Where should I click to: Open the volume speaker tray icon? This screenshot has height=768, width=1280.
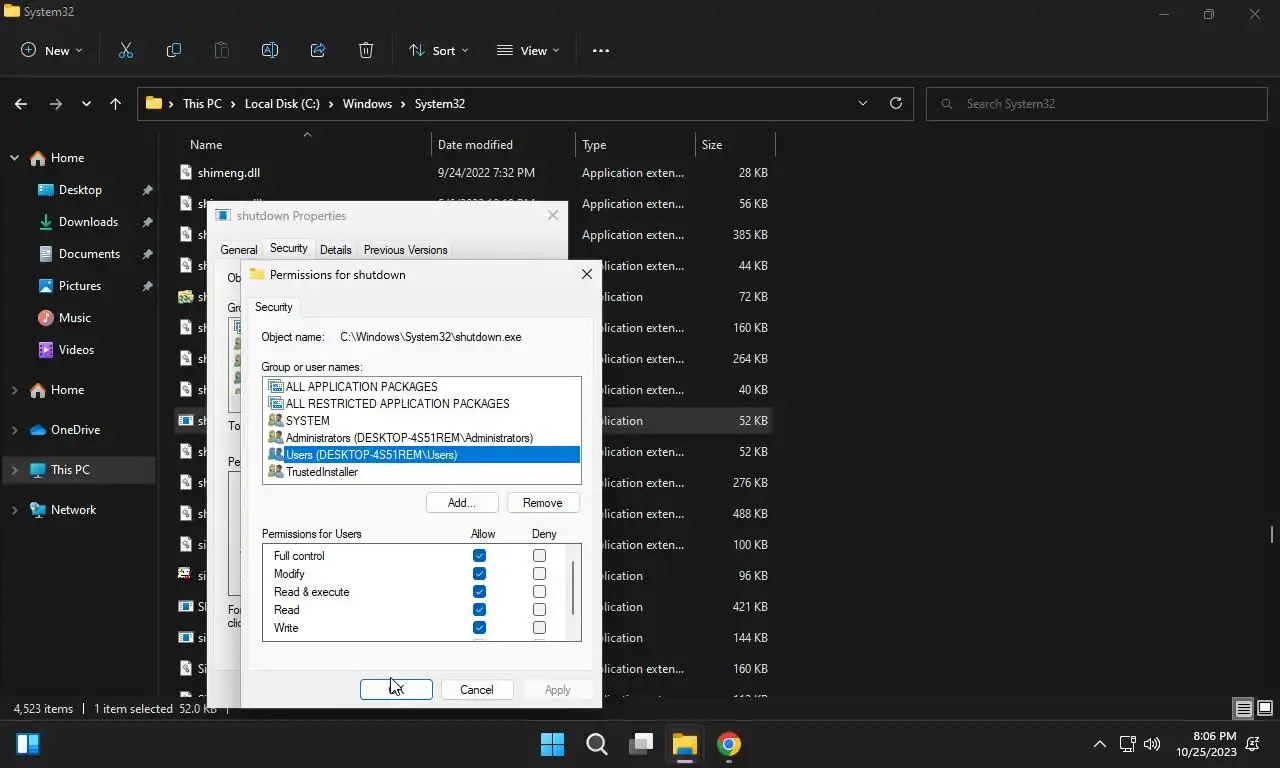tap(1152, 744)
